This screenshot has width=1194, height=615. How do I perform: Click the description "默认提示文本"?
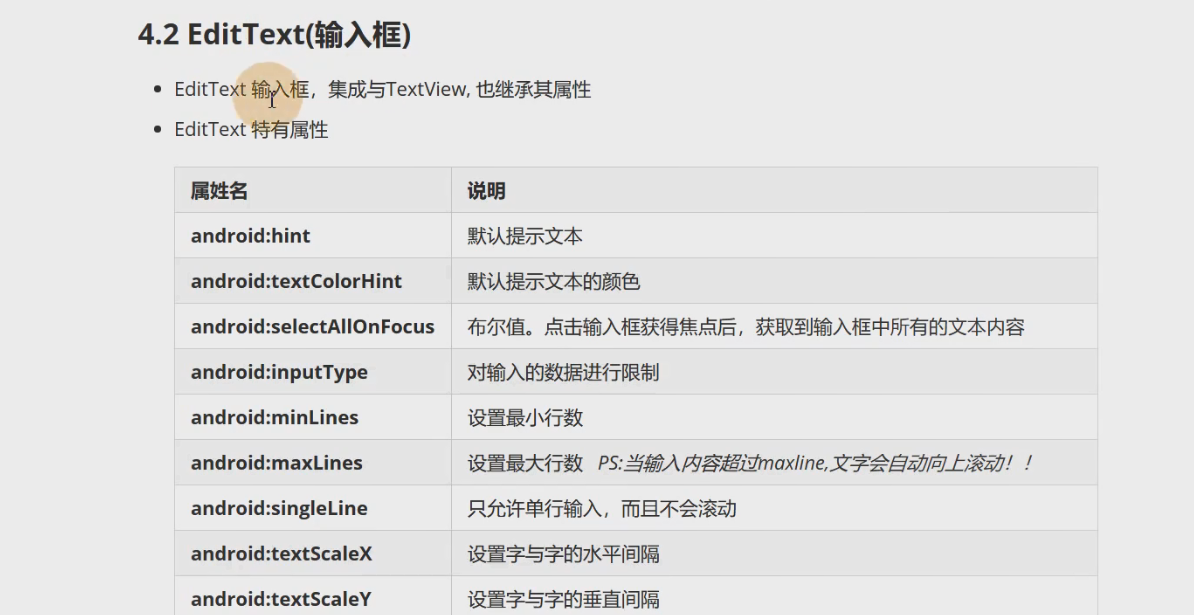pos(525,236)
